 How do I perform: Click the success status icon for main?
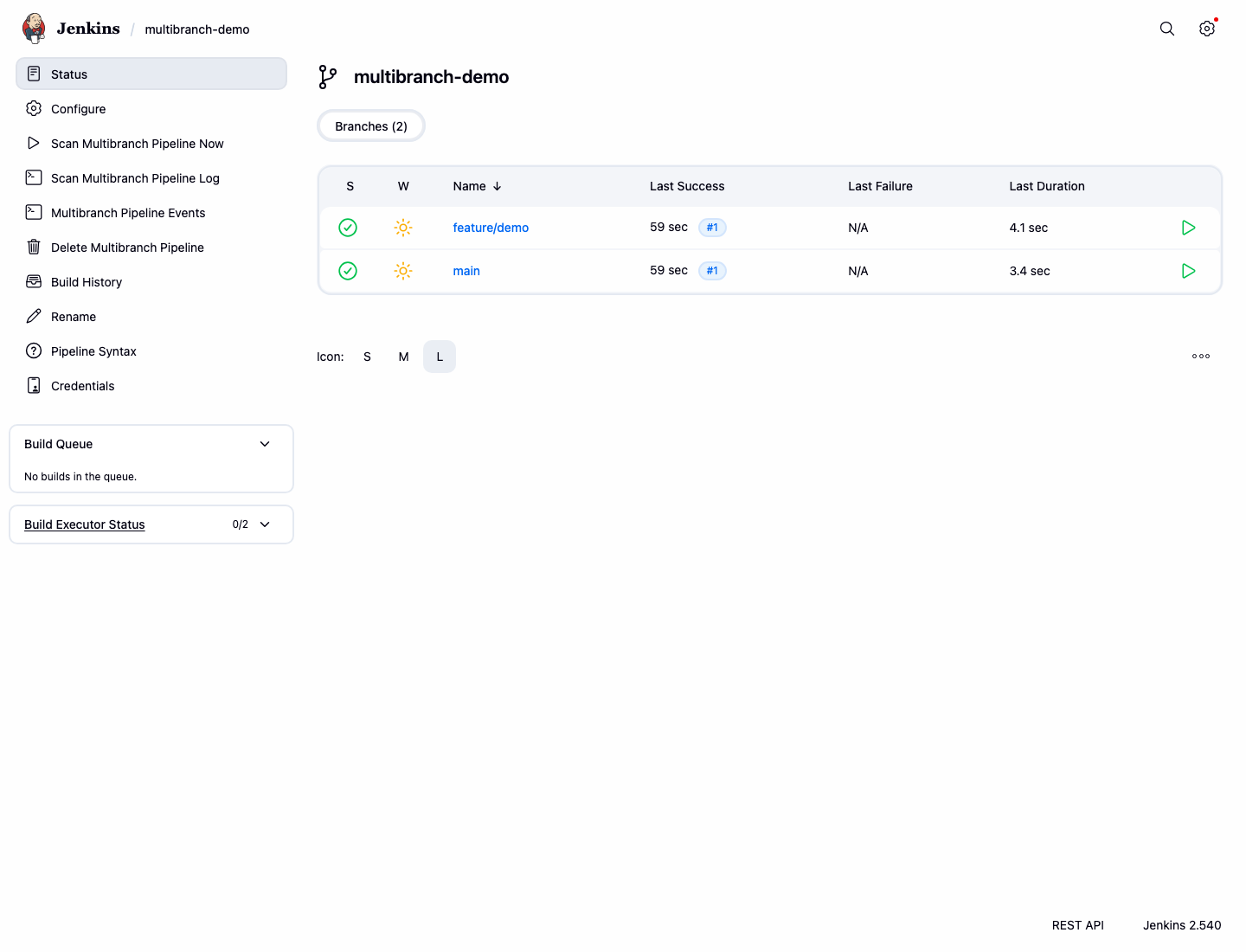(348, 271)
